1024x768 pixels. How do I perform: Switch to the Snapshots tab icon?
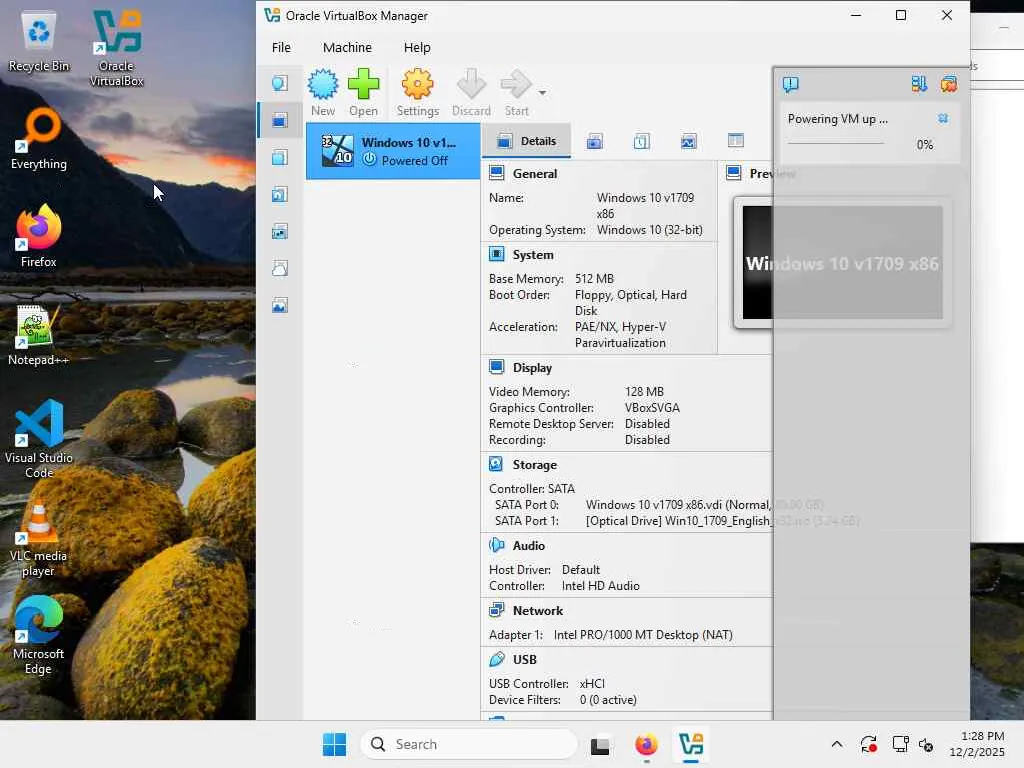tap(594, 141)
